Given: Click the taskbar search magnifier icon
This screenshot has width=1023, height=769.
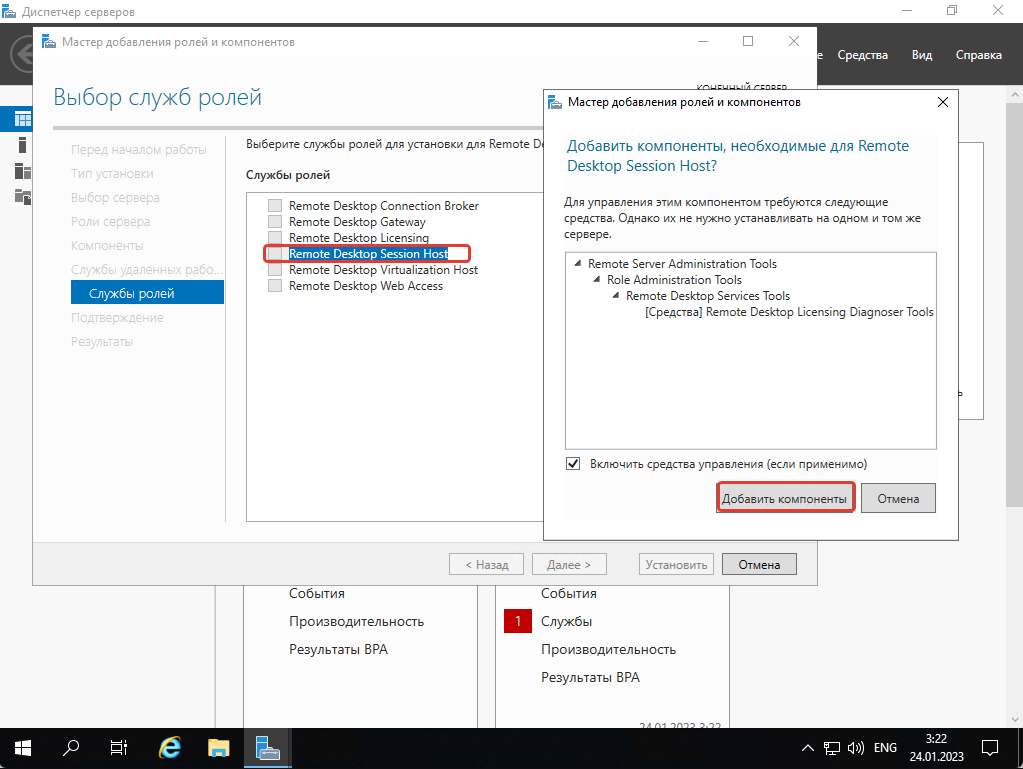Looking at the screenshot, I should click(72, 747).
